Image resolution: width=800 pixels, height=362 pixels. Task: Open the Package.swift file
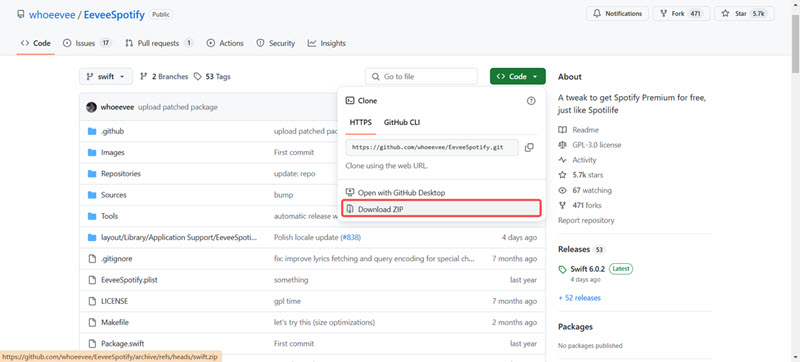pyautogui.click(x=122, y=344)
